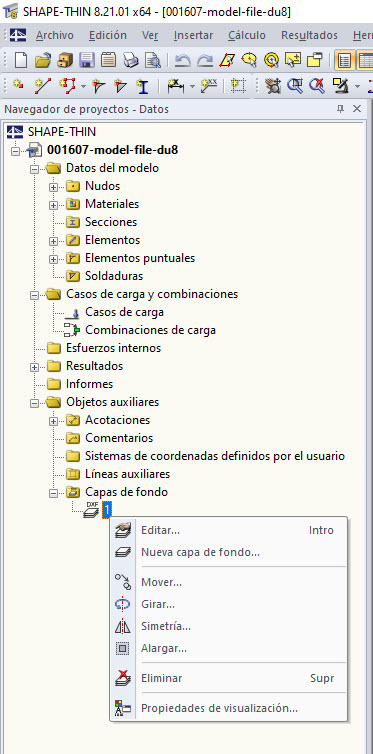The image size is (373, 754).
Task: Click the Undo arrow icon
Action: (x=183, y=60)
